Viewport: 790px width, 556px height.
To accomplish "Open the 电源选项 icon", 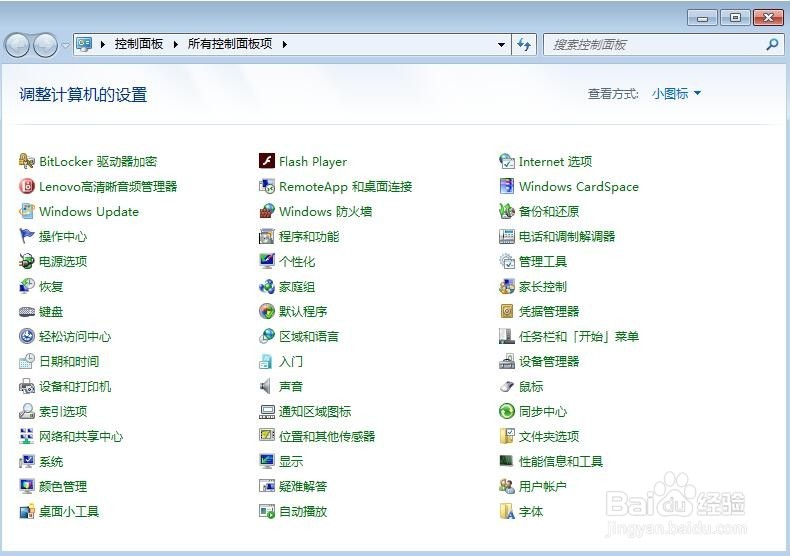I will (x=27, y=261).
